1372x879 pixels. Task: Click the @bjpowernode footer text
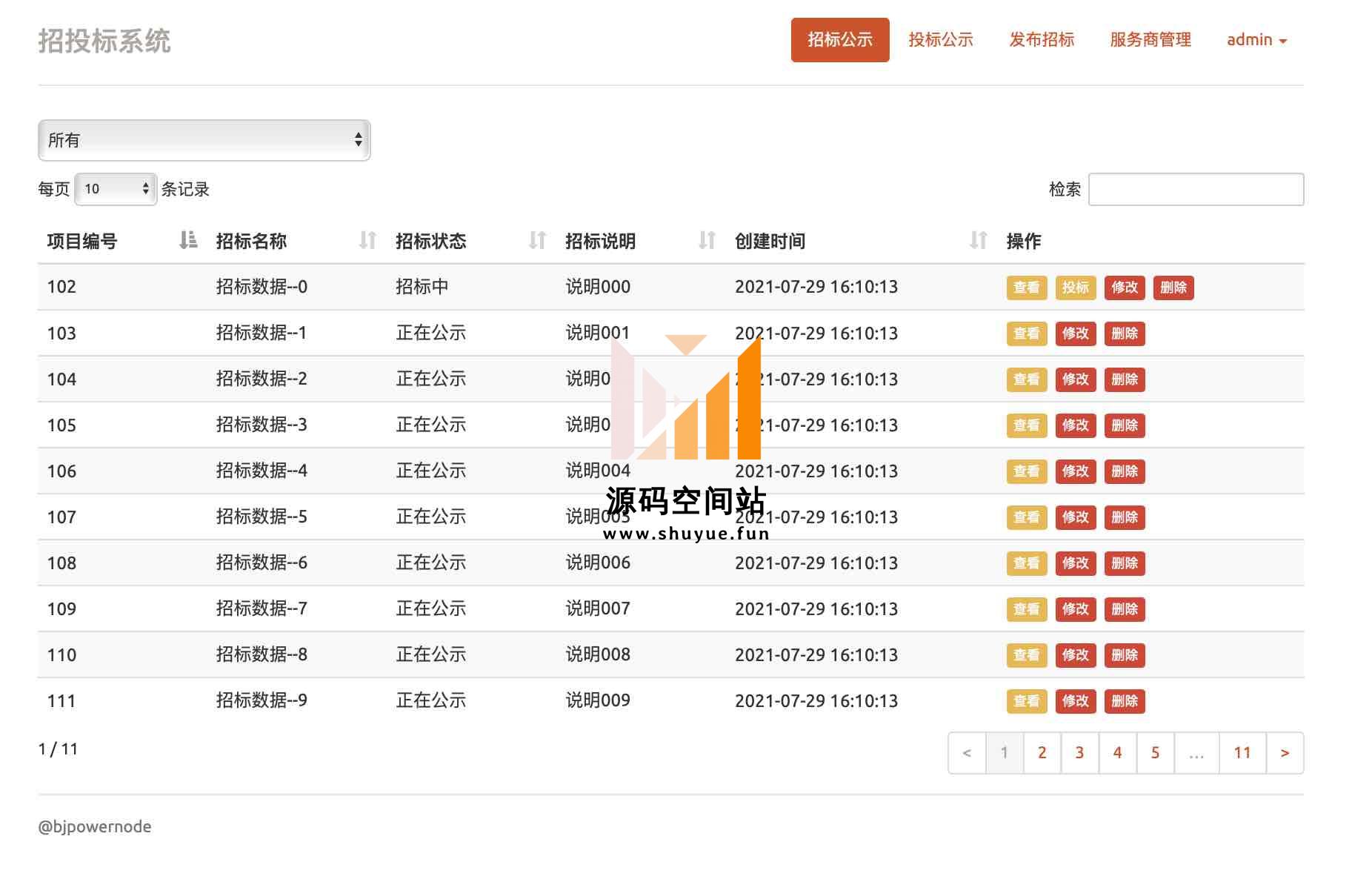(x=95, y=826)
